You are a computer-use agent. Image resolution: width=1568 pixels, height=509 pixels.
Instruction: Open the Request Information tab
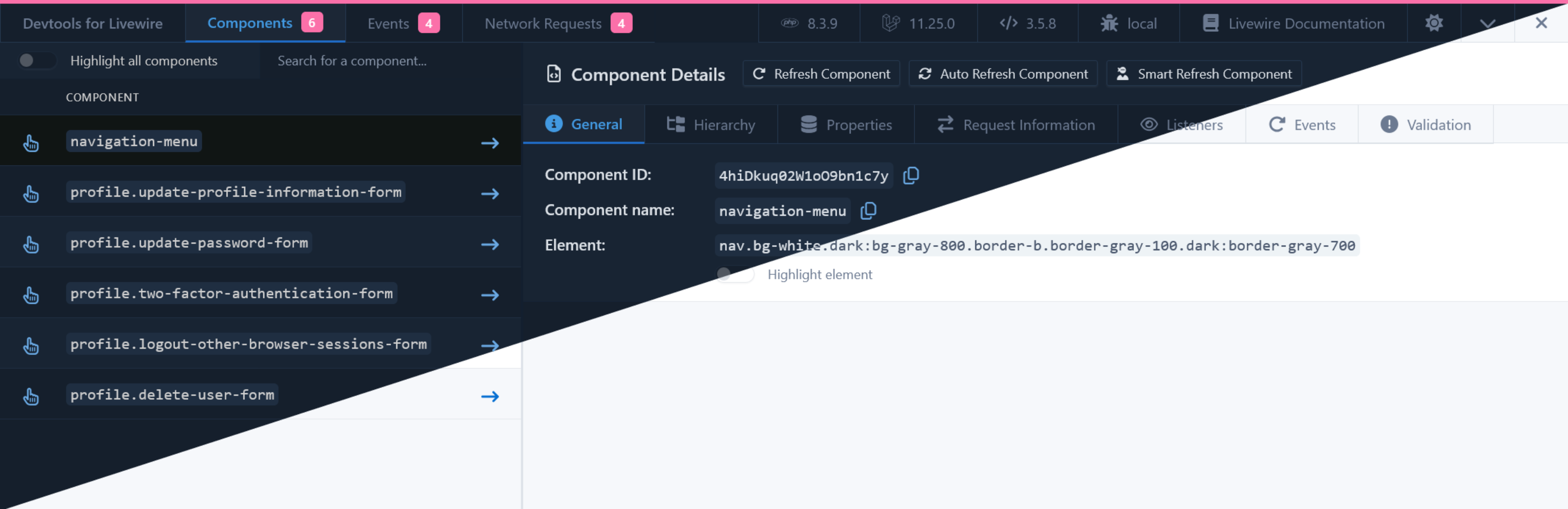[1015, 124]
